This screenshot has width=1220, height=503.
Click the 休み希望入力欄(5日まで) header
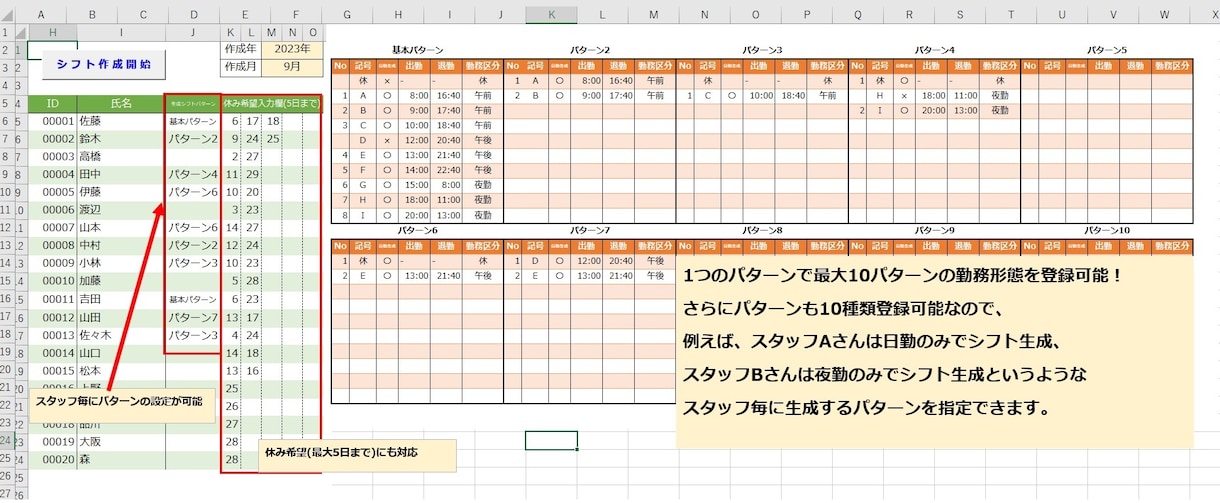(271, 104)
